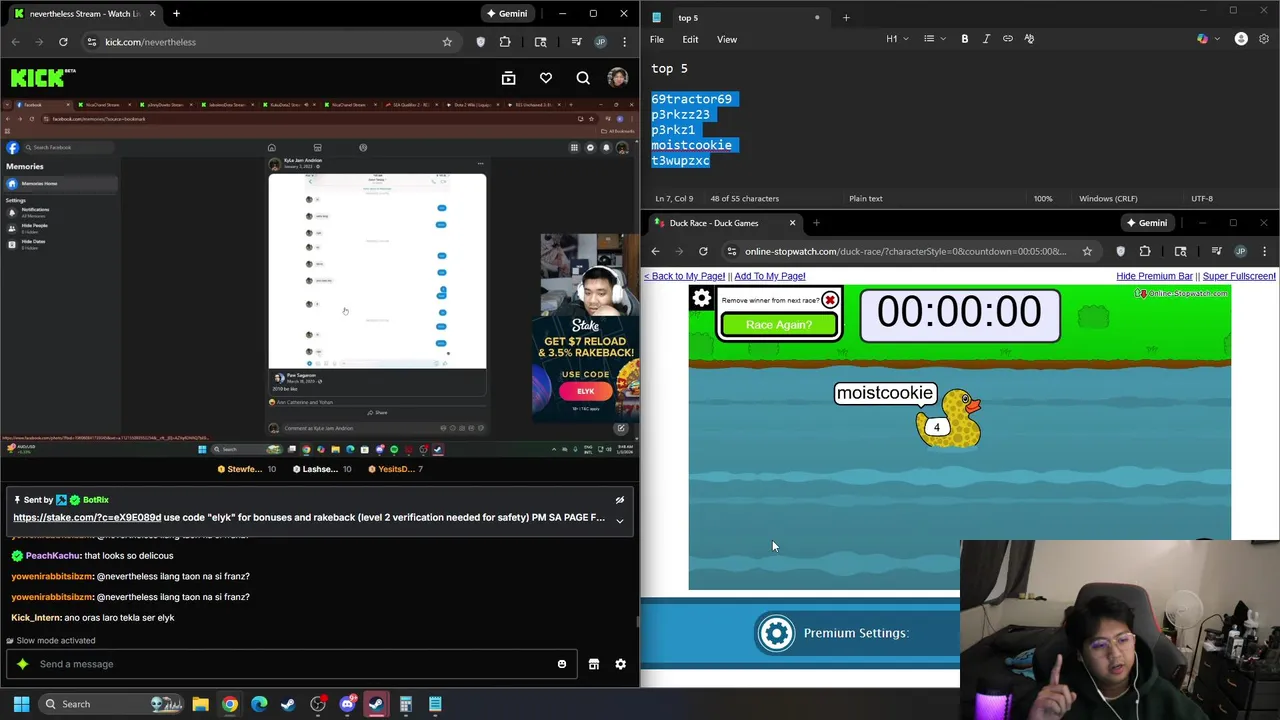Open the stake.com pinned link
This screenshot has width=1280, height=720.
point(87,518)
